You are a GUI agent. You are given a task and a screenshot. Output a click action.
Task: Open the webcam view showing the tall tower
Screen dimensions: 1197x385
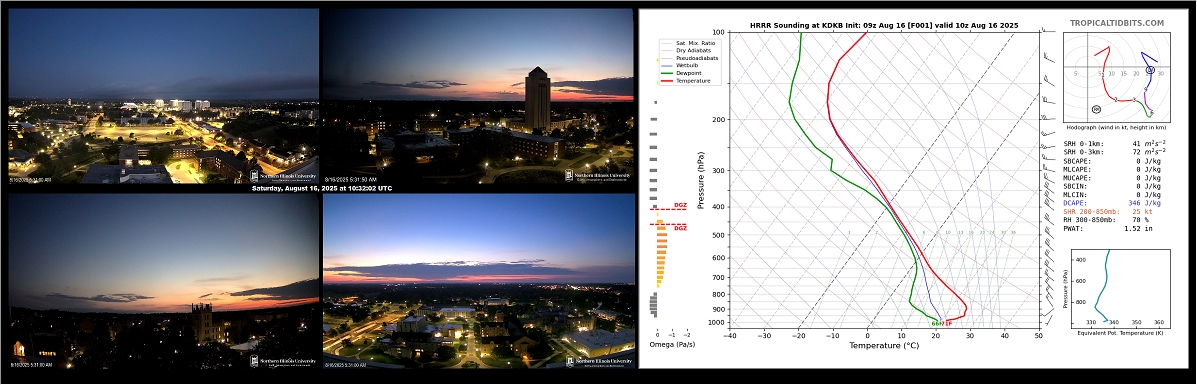pos(478,95)
